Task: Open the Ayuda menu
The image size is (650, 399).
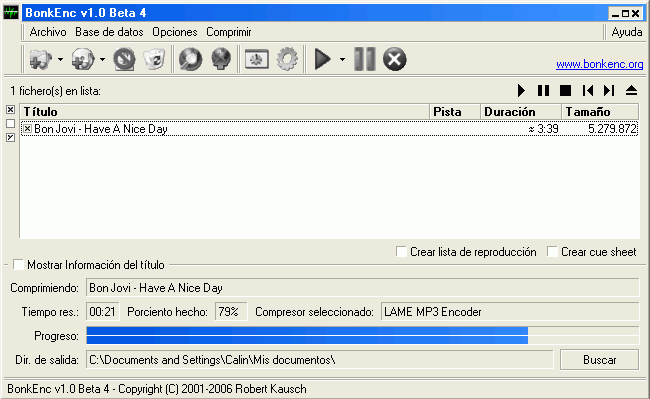Action: 627,32
